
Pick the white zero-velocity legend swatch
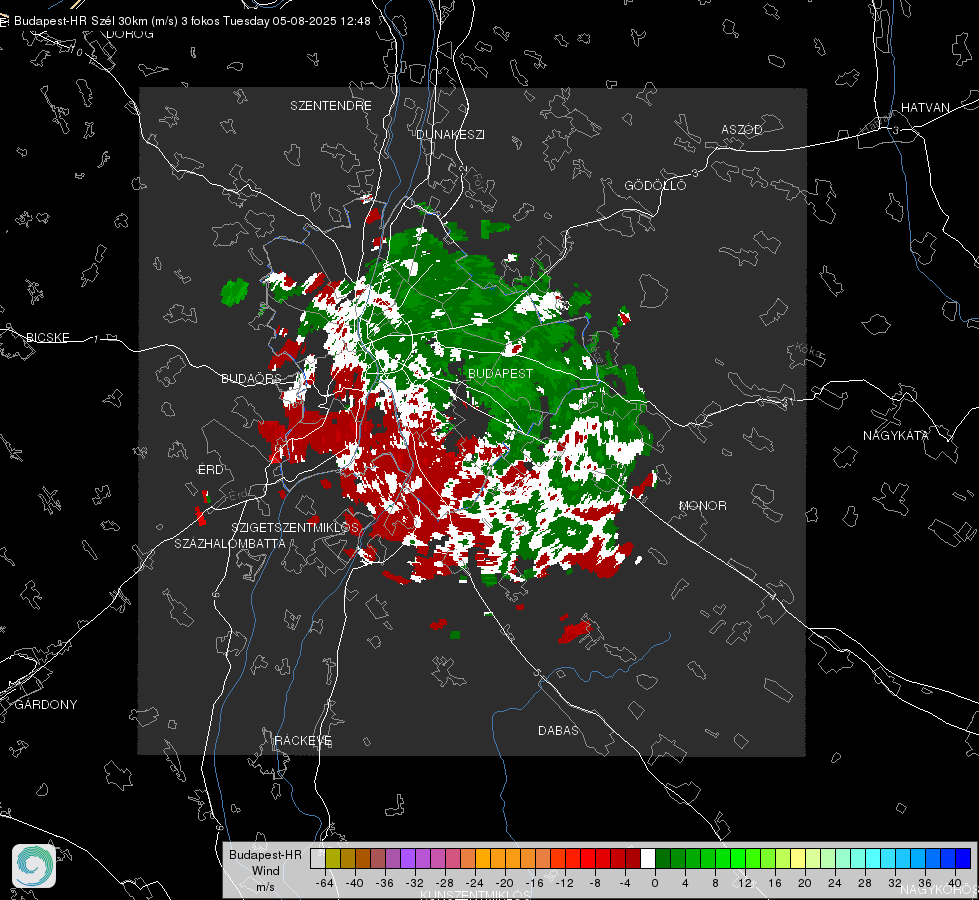pos(648,859)
